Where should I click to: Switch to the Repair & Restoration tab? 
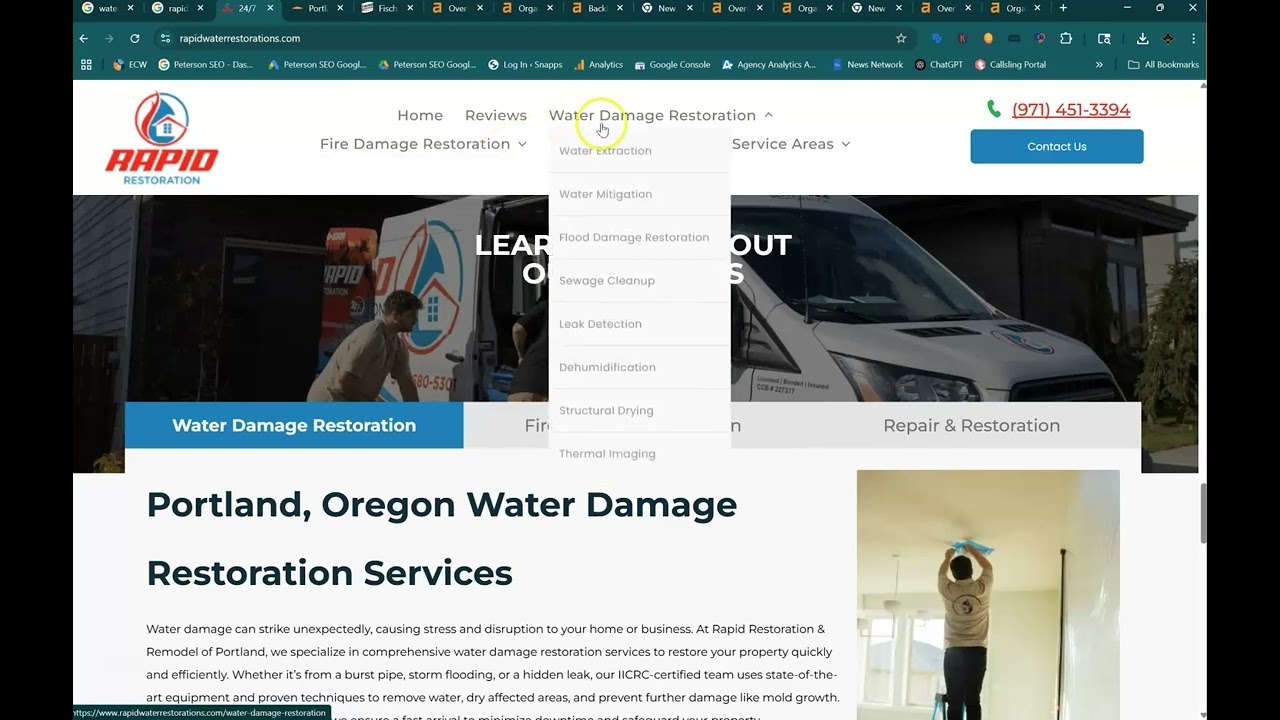971,425
